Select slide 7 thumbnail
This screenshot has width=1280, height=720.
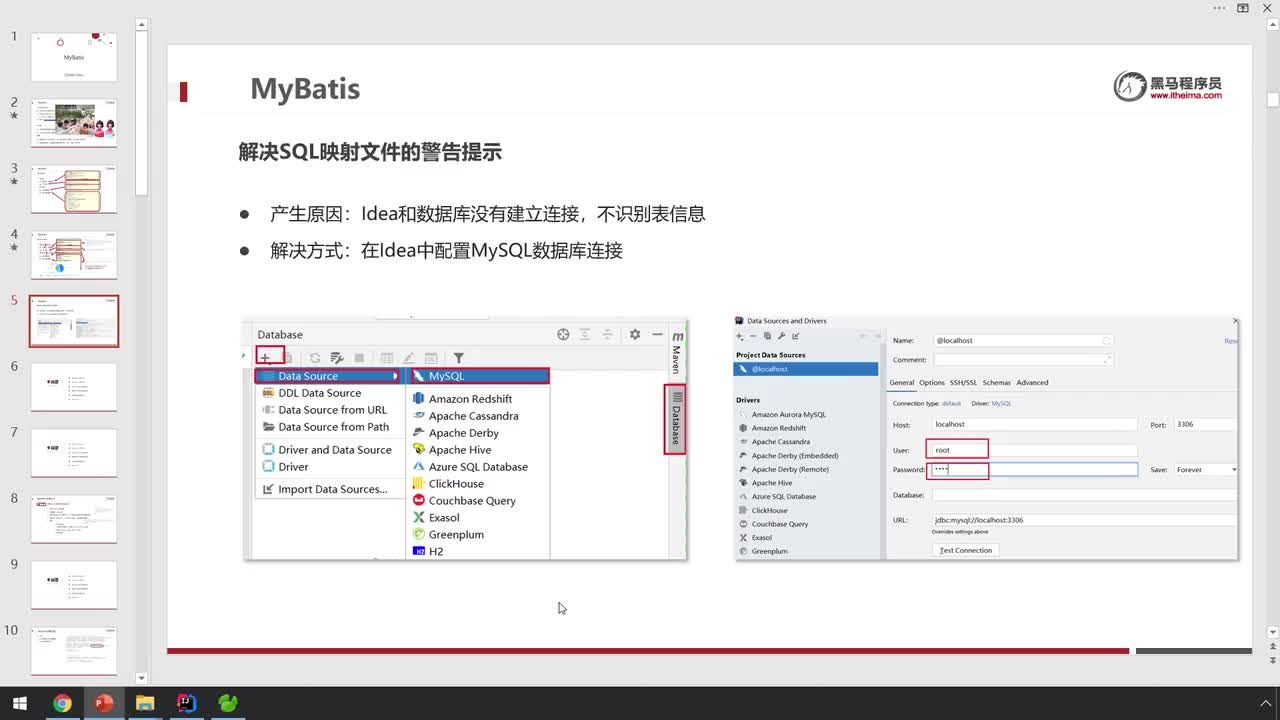74,453
